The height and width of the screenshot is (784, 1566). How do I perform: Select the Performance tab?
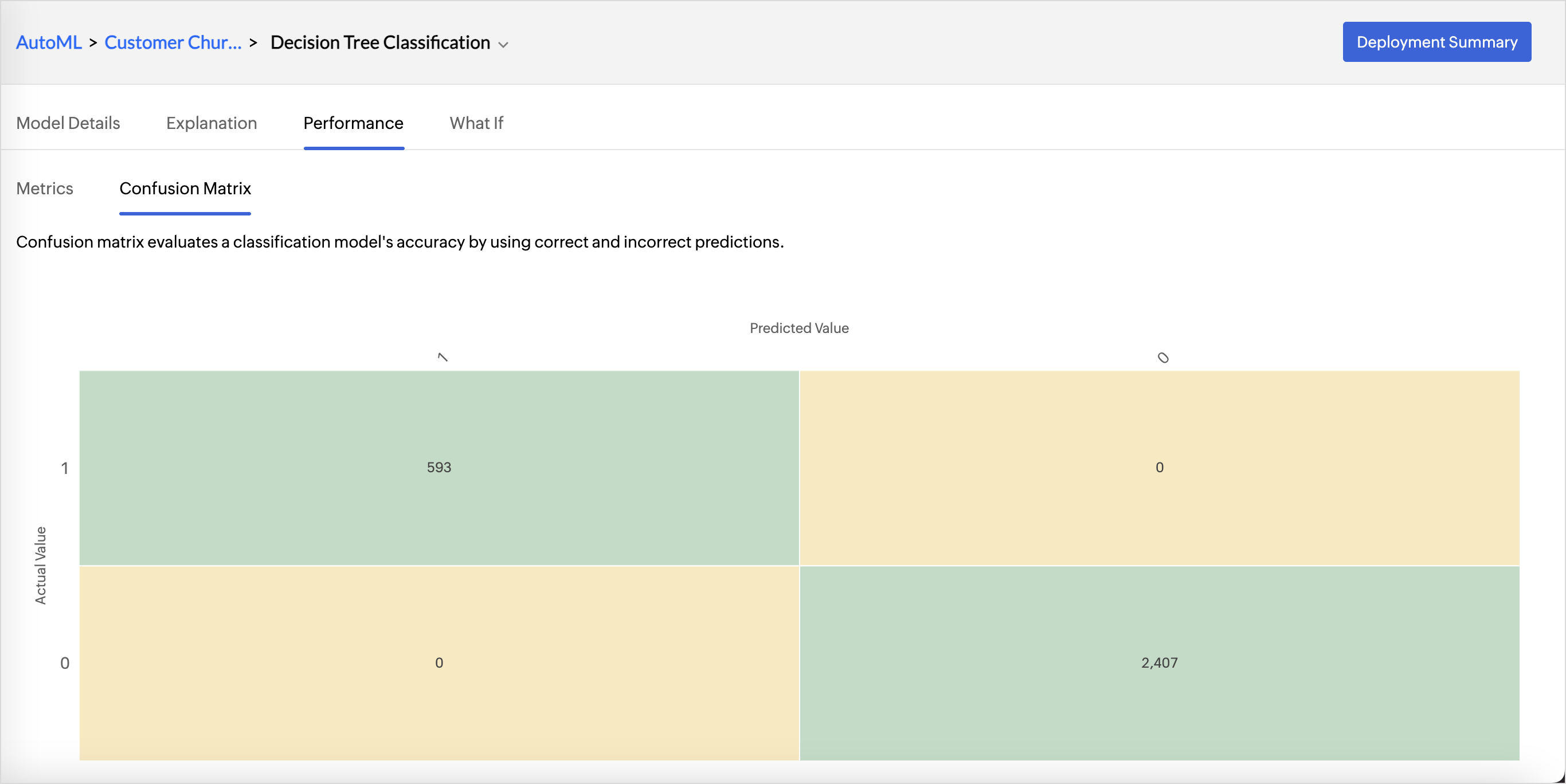353,123
